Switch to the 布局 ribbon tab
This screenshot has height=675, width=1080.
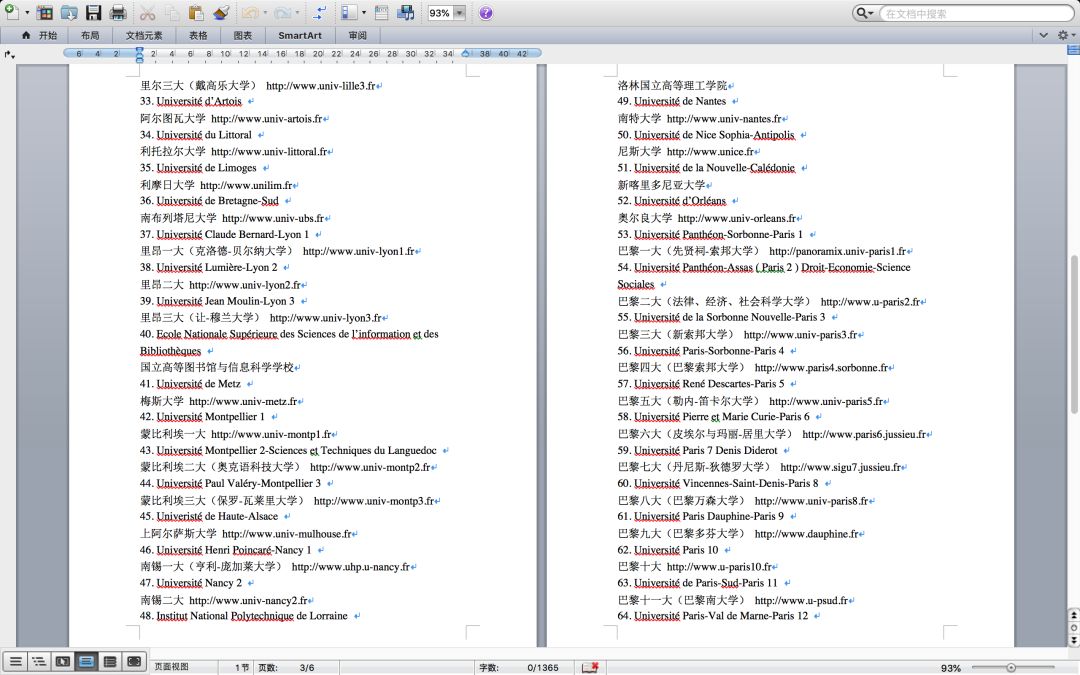(x=90, y=35)
